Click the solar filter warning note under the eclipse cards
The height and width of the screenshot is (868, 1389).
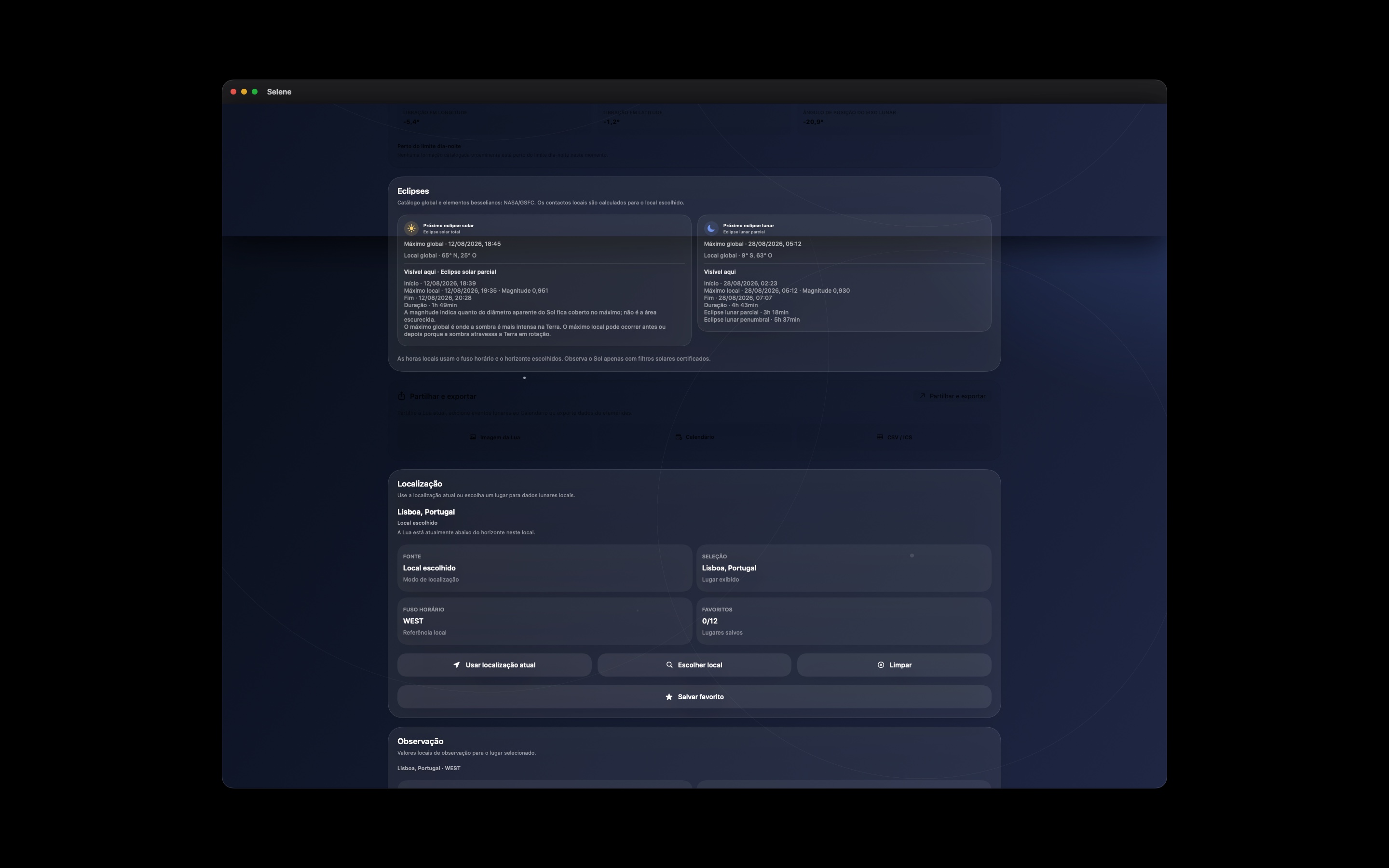click(553, 359)
